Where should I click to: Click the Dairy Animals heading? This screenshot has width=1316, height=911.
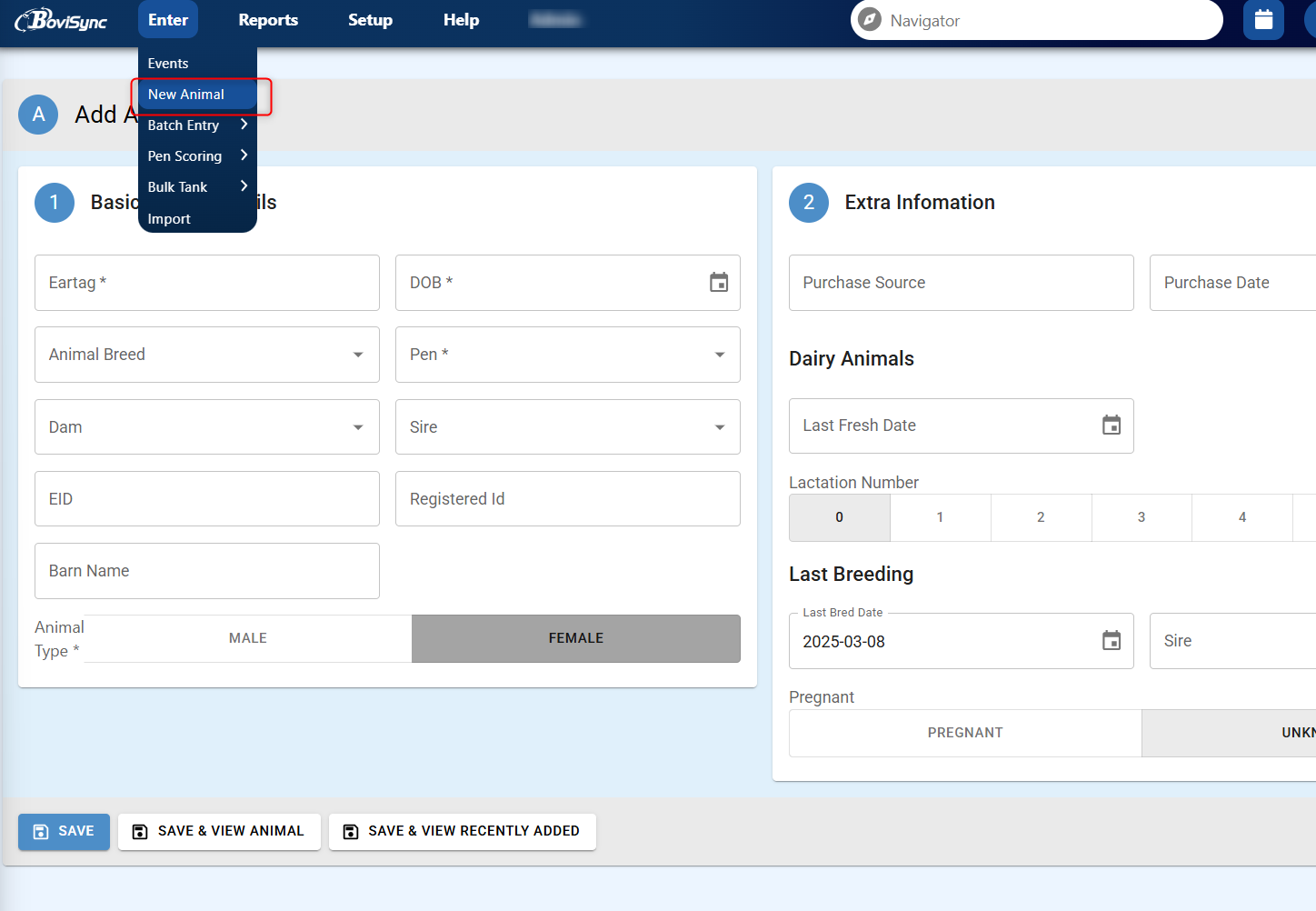click(x=852, y=358)
